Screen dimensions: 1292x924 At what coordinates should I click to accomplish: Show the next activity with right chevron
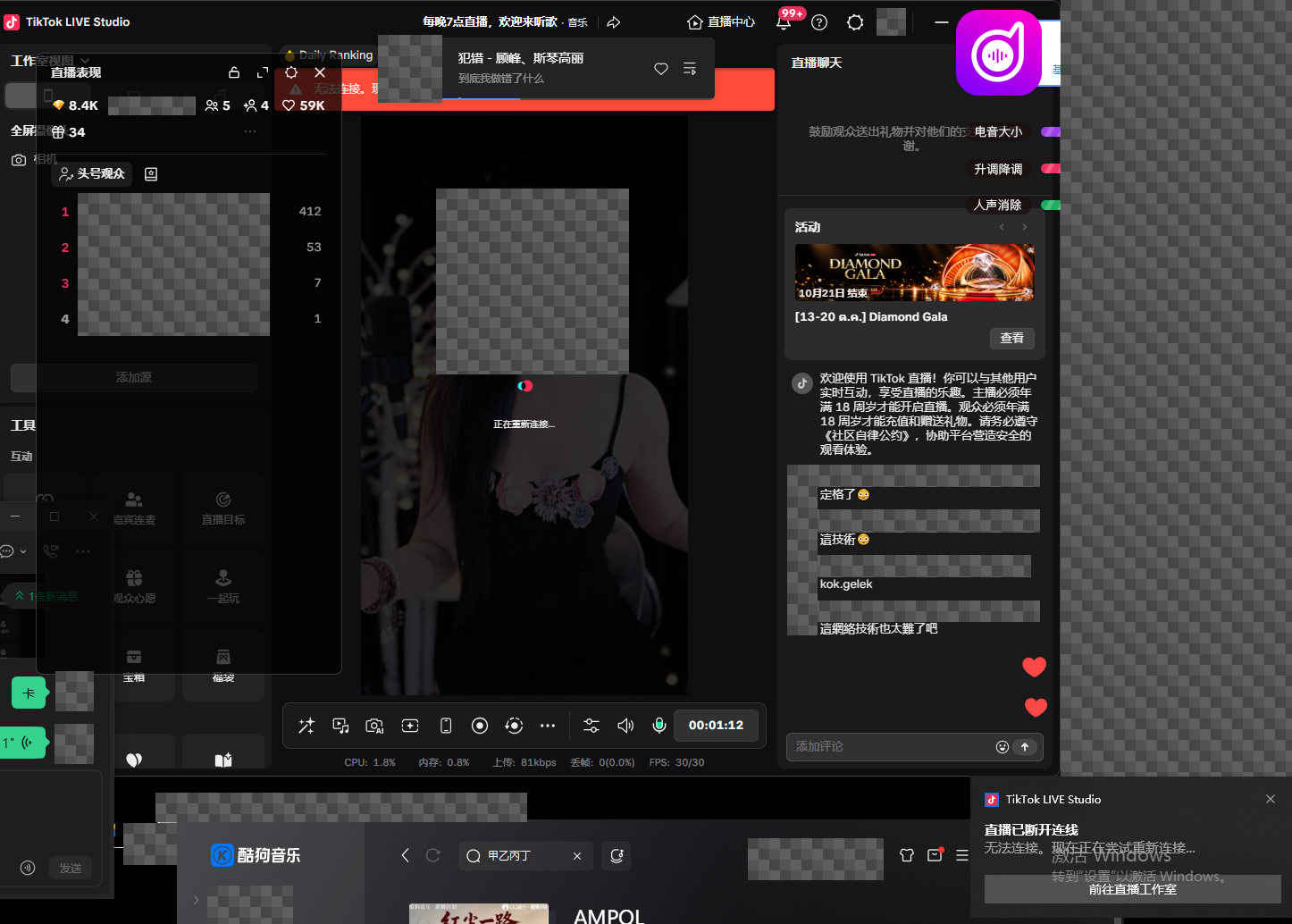click(x=1025, y=227)
